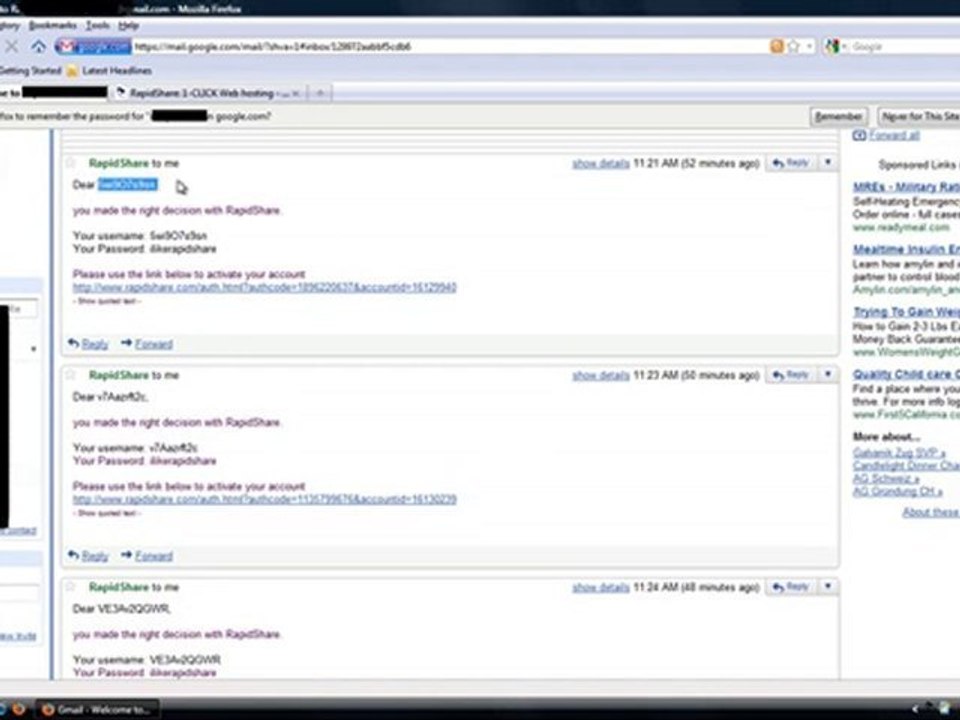
Task: Open the Tools menu
Action: click(x=97, y=26)
